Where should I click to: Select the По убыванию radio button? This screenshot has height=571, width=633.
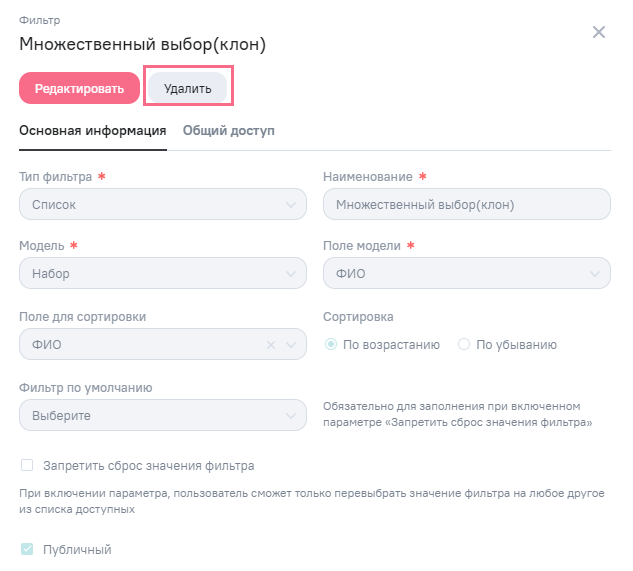point(463,345)
